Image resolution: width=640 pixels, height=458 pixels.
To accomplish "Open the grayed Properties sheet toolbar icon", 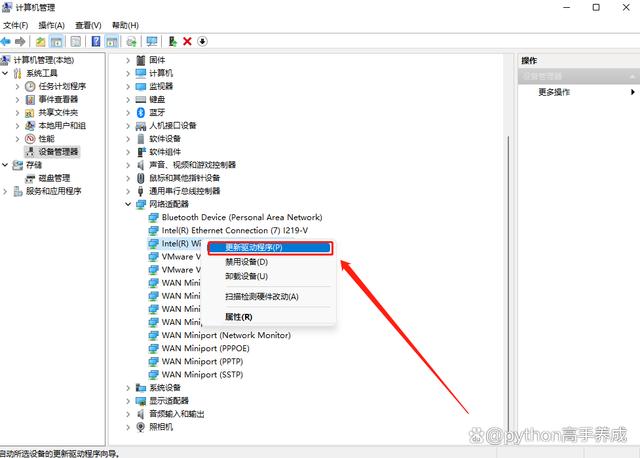I will (x=76, y=41).
